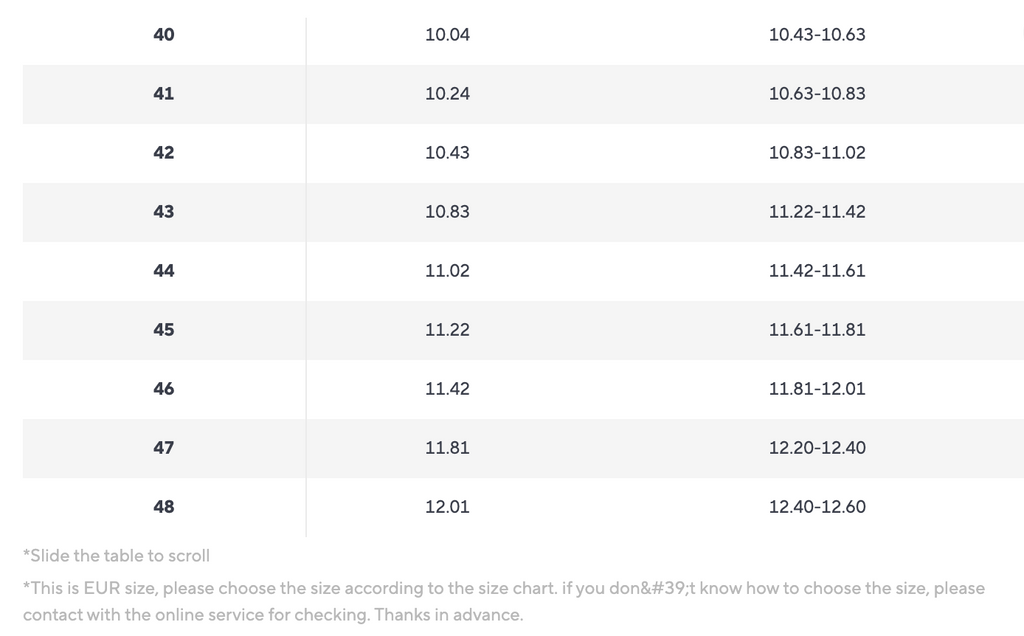Select the 10.43 value for size 42

point(447,153)
